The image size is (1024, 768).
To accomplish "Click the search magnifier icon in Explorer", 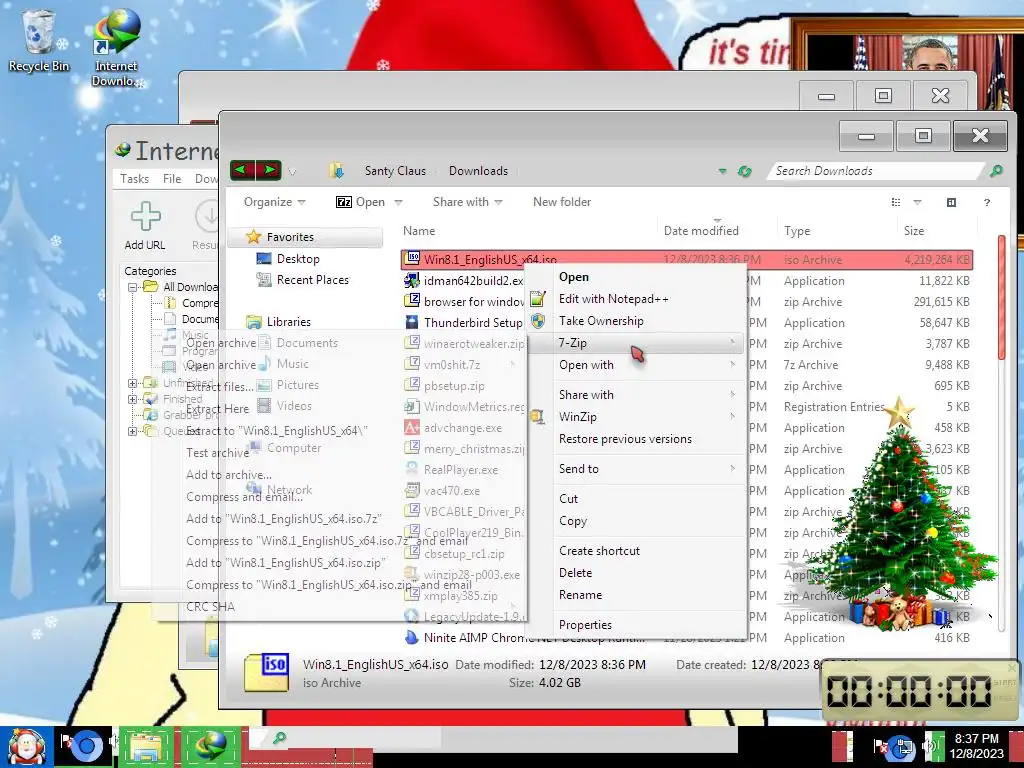I will (996, 171).
